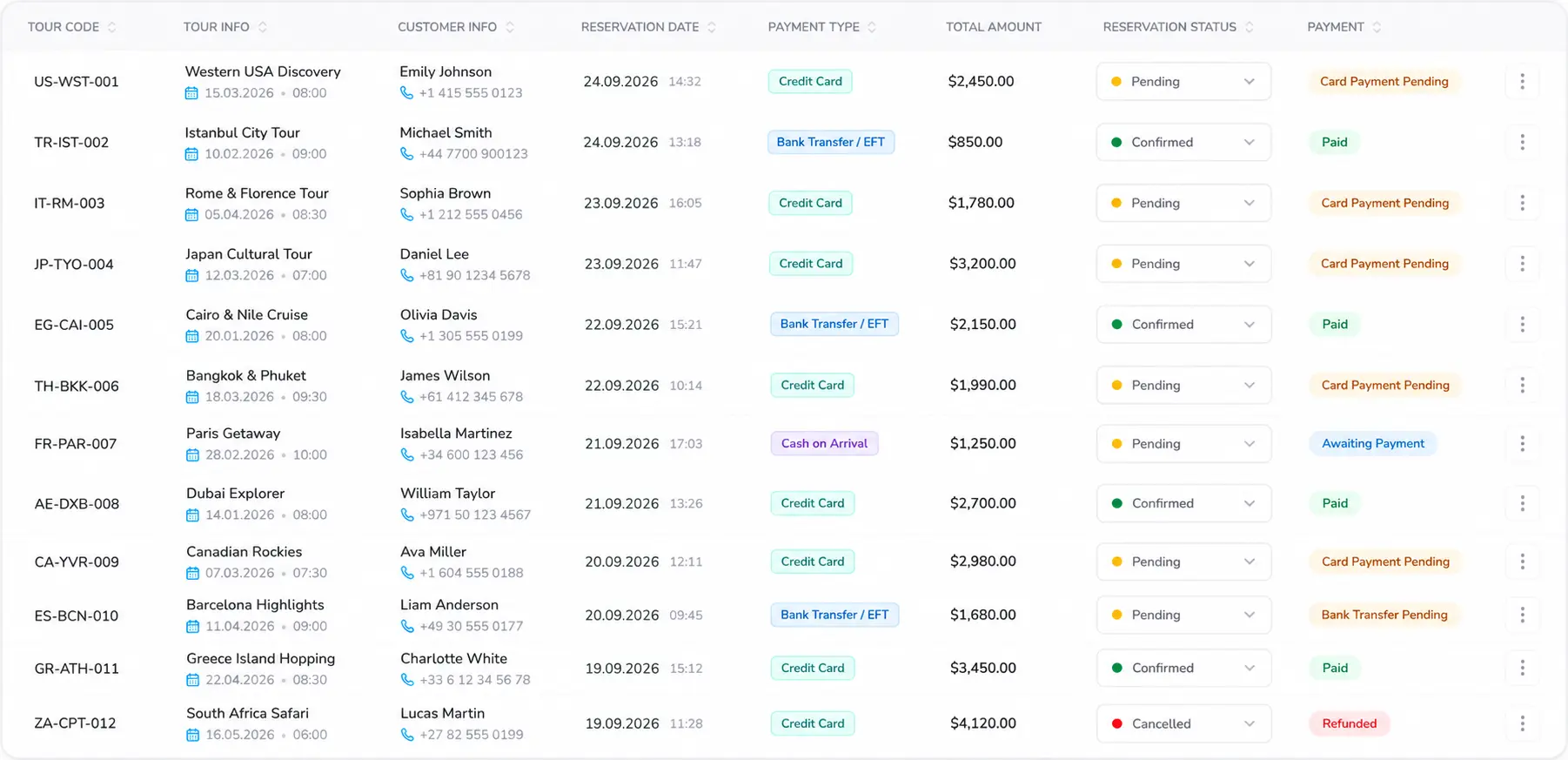This screenshot has height=760, width=1568.
Task: Click the Bangkok & Phuket tour name
Action: 246,376
